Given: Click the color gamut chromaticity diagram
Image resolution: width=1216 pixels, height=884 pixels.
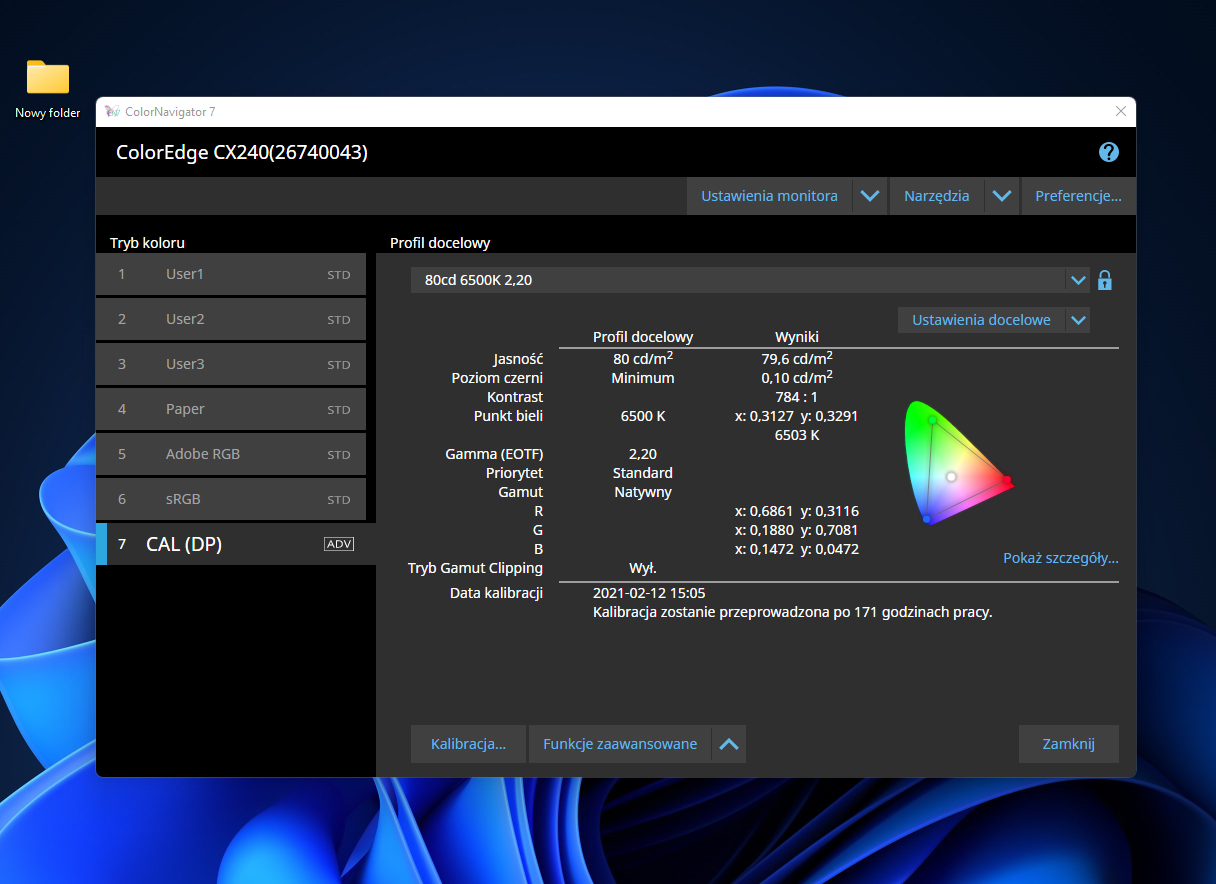Looking at the screenshot, I should pos(955,462).
